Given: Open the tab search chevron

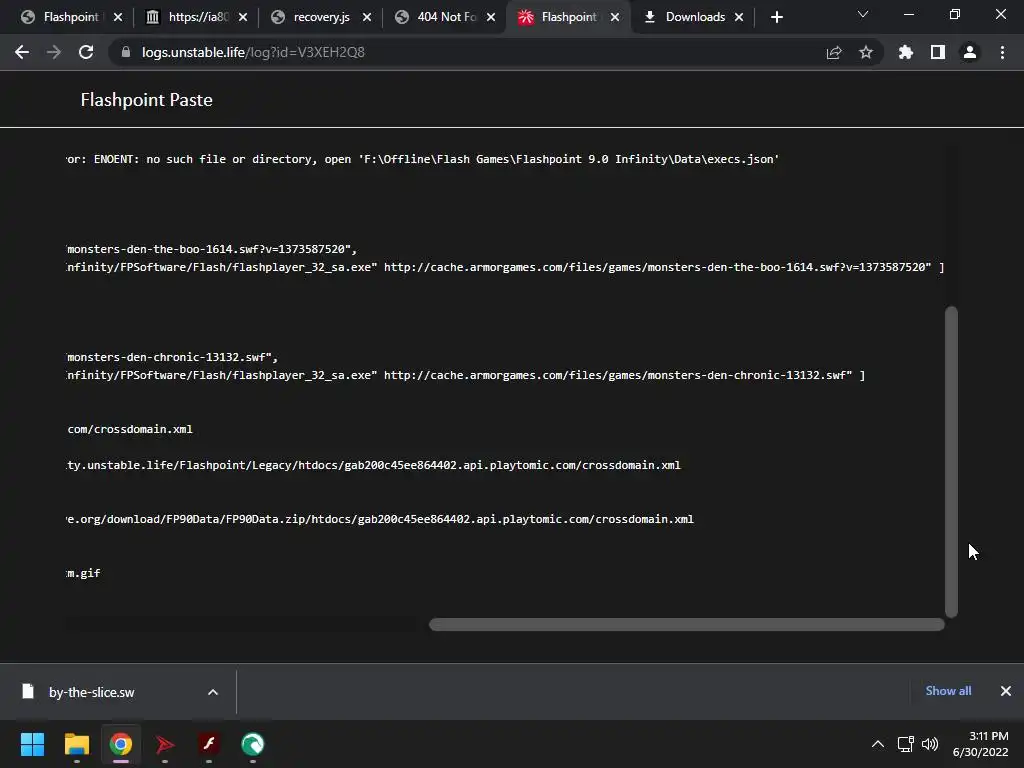Looking at the screenshot, I should pos(863,14).
